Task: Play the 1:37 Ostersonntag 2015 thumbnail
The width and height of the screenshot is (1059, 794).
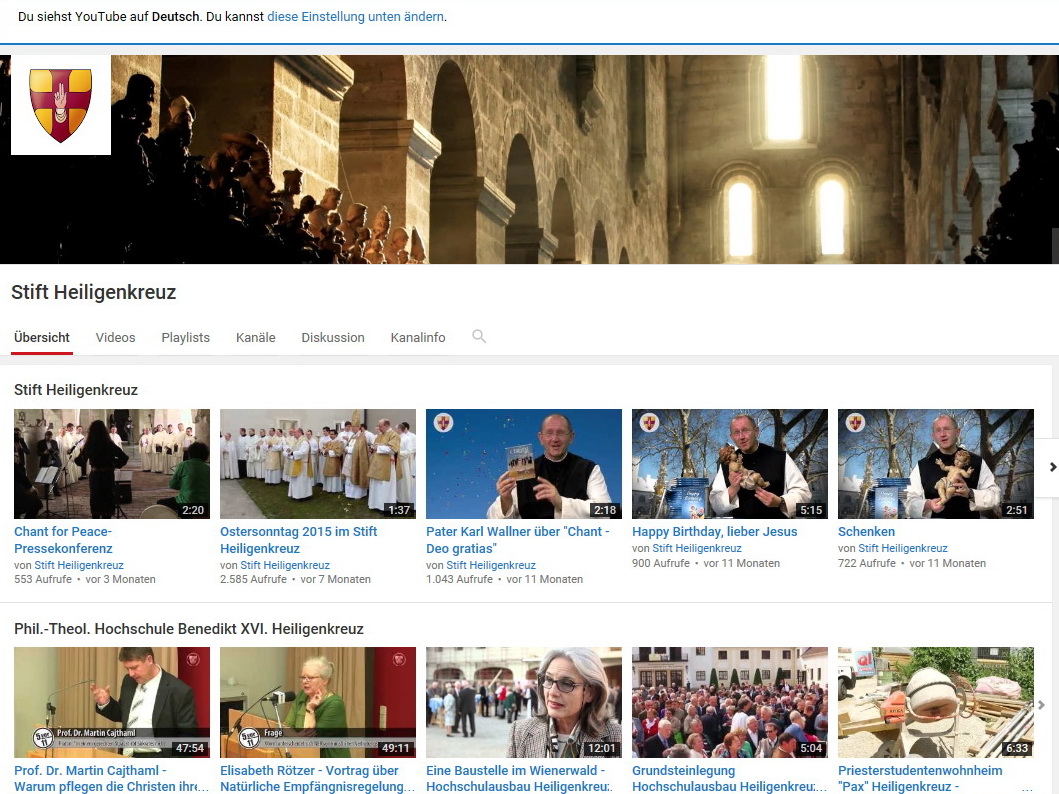Action: 318,464
